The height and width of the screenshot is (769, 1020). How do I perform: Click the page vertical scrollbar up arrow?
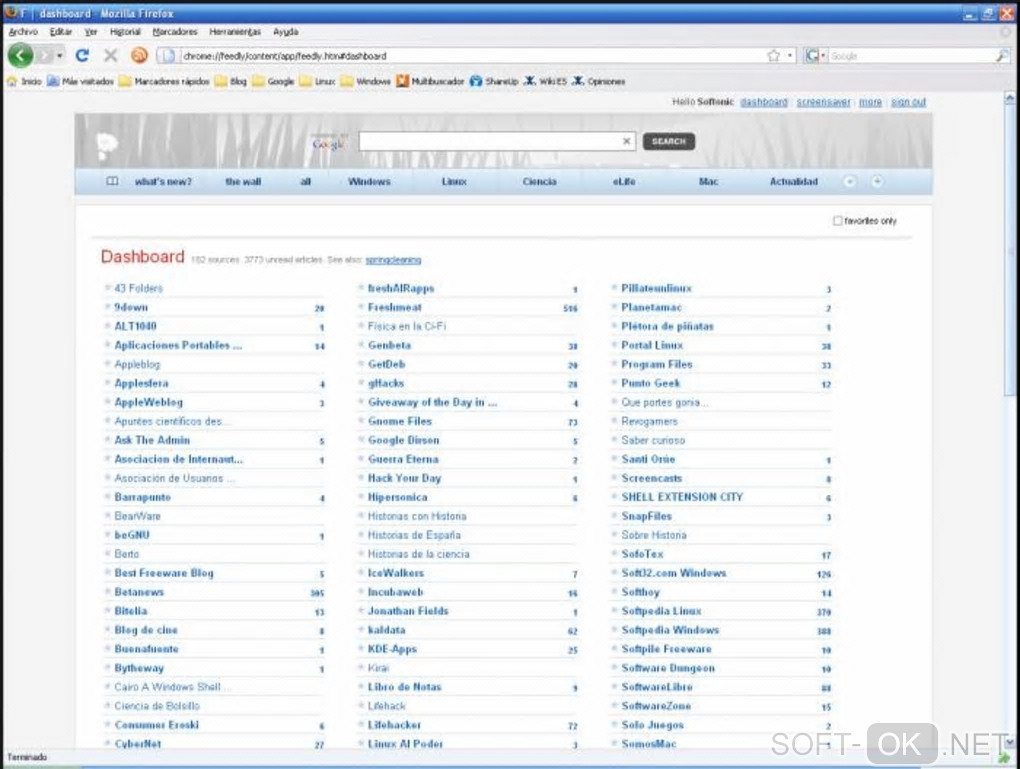[1010, 98]
